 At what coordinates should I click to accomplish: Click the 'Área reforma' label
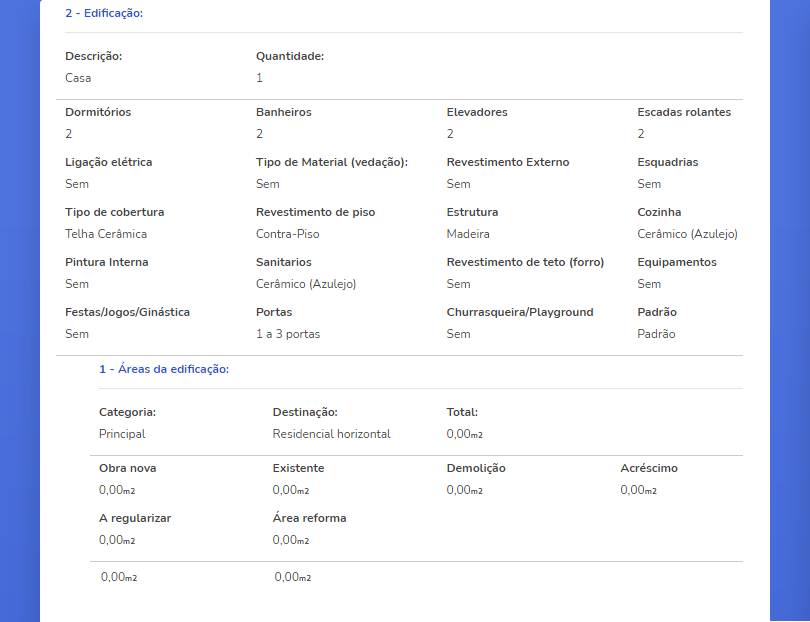tap(309, 518)
